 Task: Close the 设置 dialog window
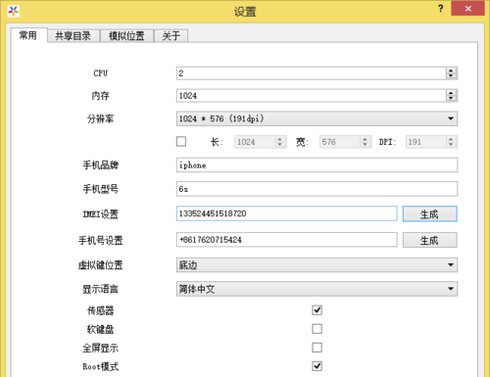[468, 9]
